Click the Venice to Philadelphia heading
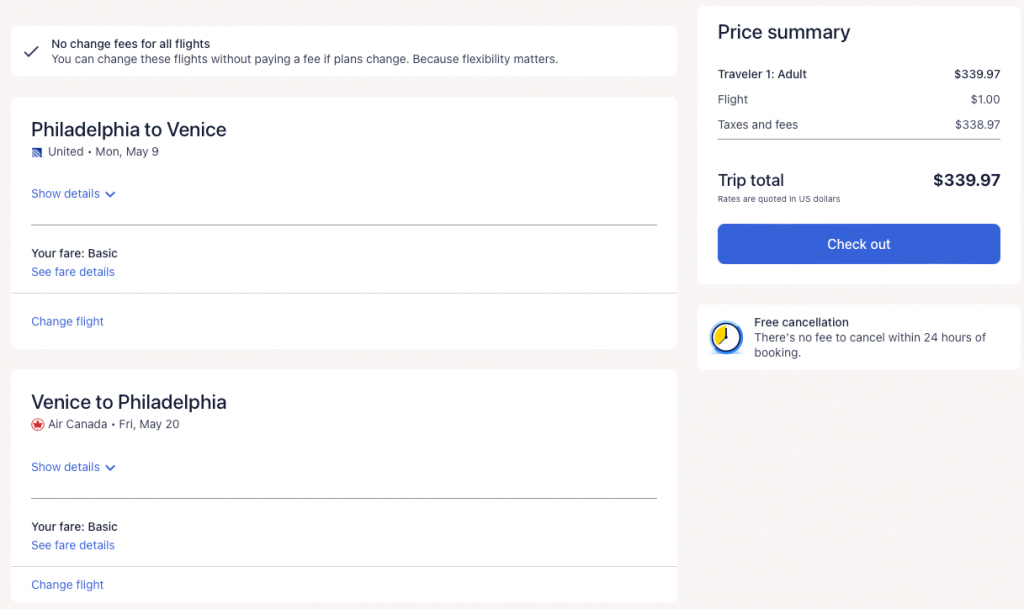The width and height of the screenshot is (1024, 609). point(129,403)
